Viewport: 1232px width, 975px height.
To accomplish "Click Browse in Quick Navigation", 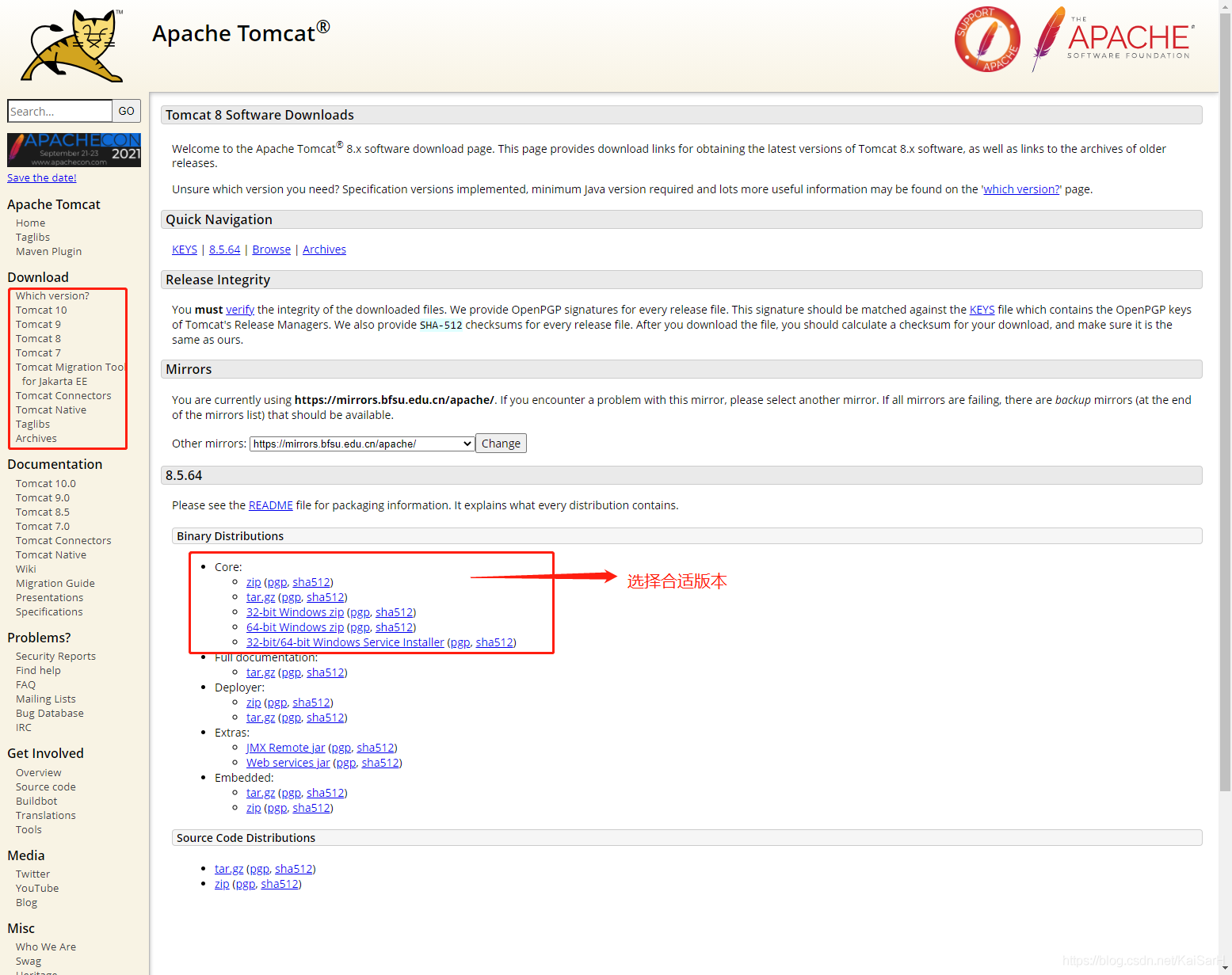I will pyautogui.click(x=272, y=249).
